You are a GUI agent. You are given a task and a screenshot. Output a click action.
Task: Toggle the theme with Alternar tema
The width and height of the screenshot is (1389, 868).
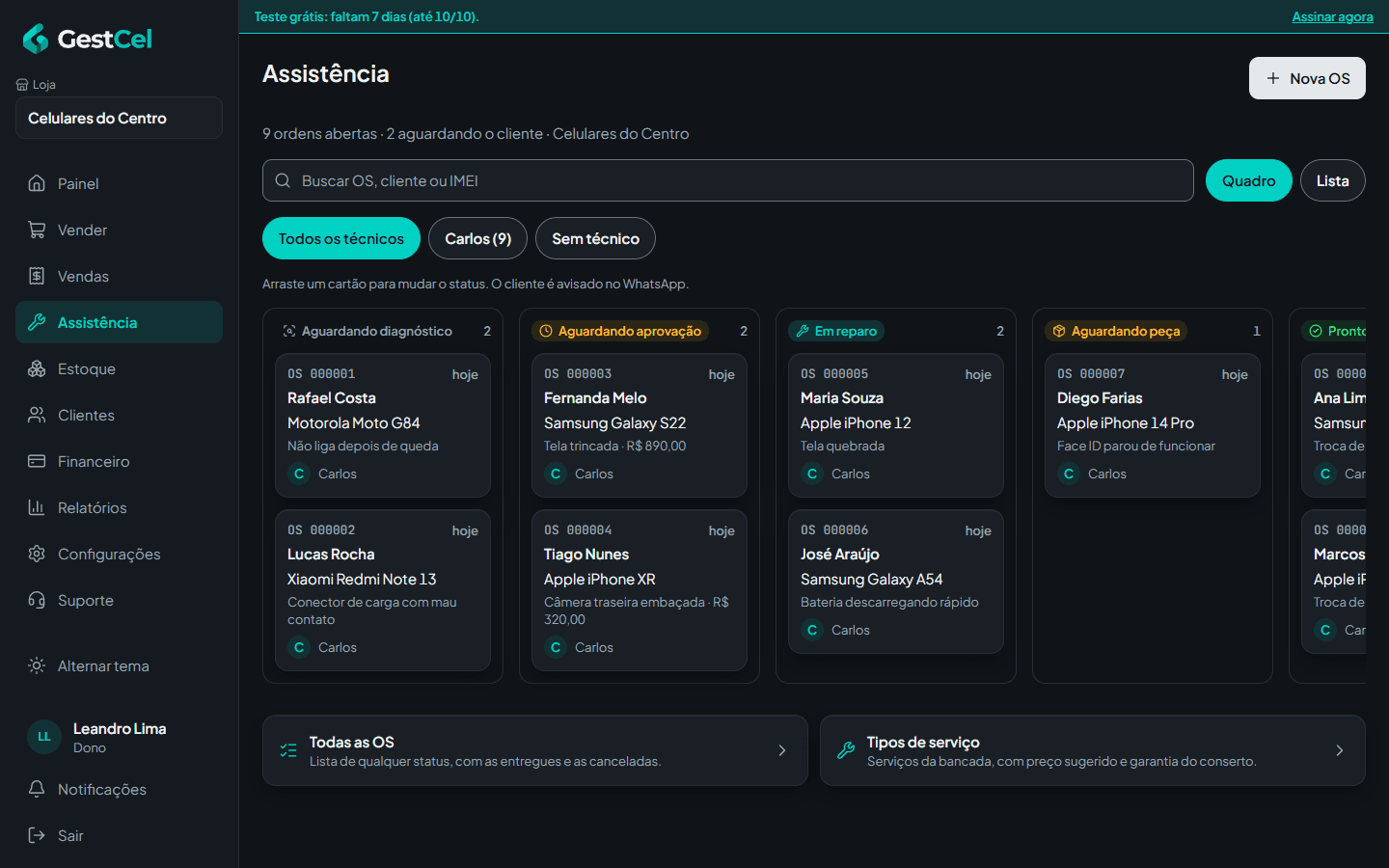(119, 665)
